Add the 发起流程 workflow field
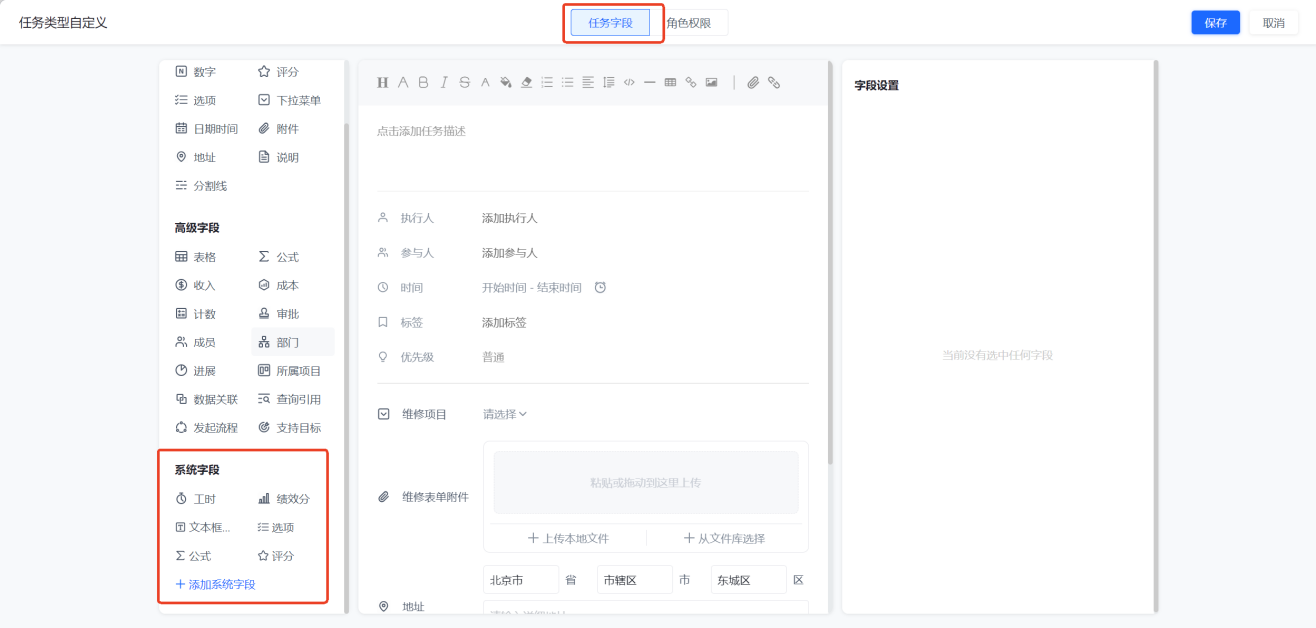The image size is (1316, 628). 207,428
